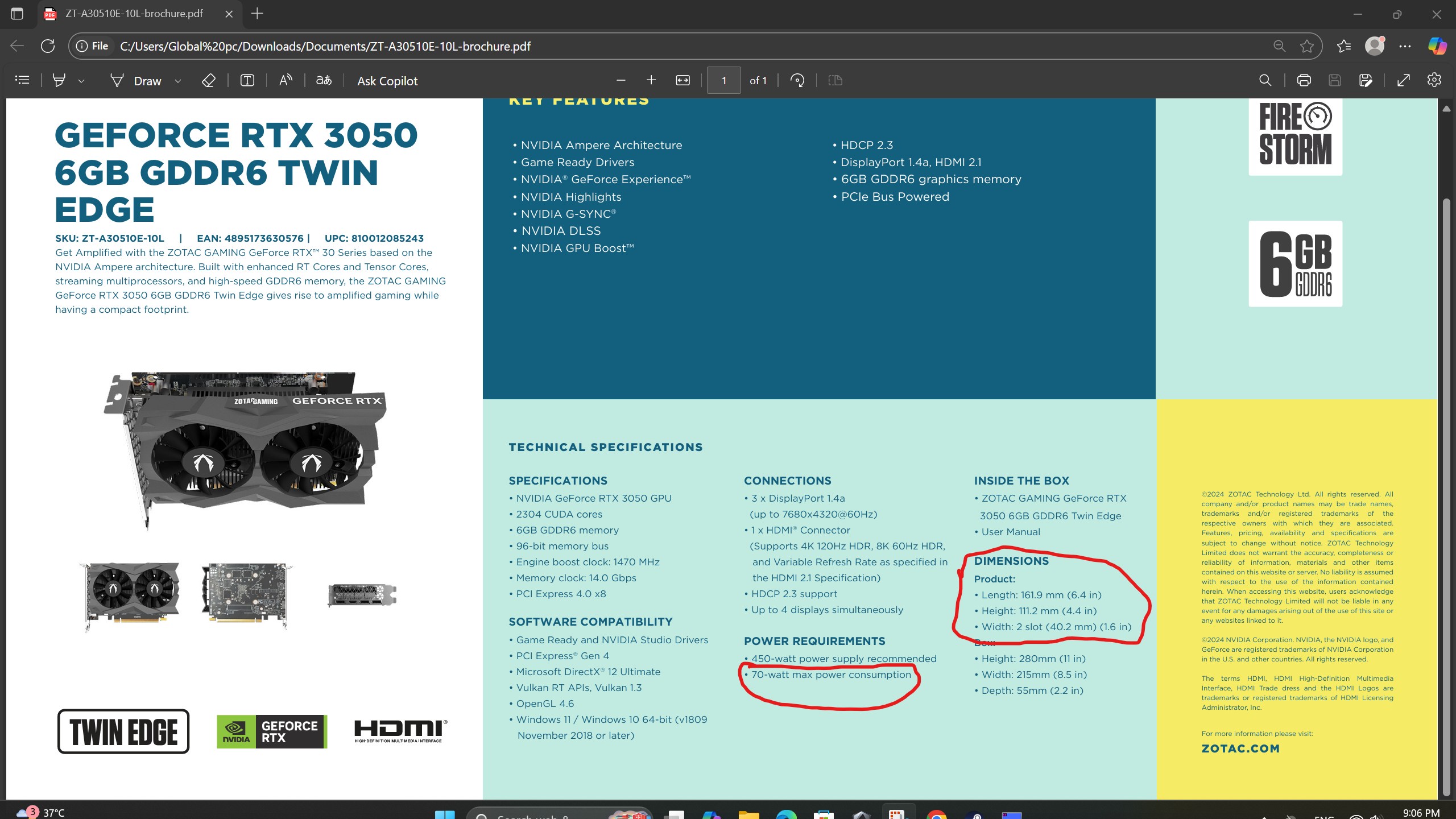Click the "UPC: 810012085243" text
Viewport: 1456px width, 819px height.
pos(374,238)
